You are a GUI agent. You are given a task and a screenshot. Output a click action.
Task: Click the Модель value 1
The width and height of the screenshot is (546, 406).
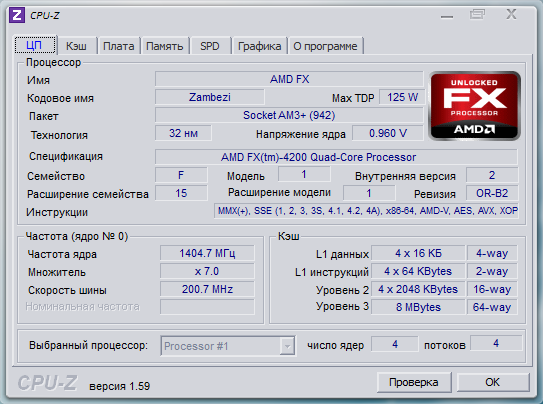tap(304, 174)
